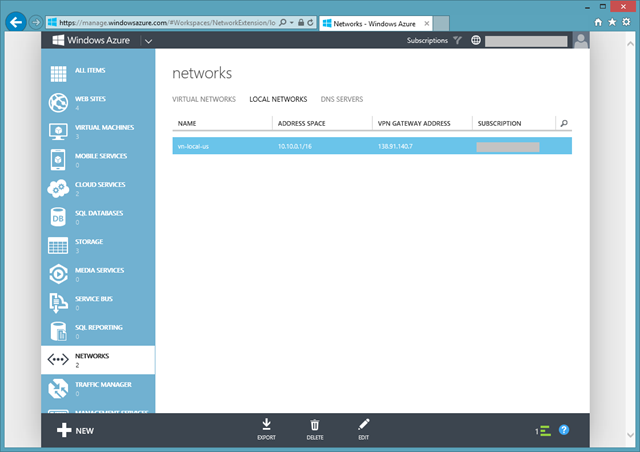Open the Traffic Manager icon
The height and width of the screenshot is (452, 640).
click(x=58, y=388)
